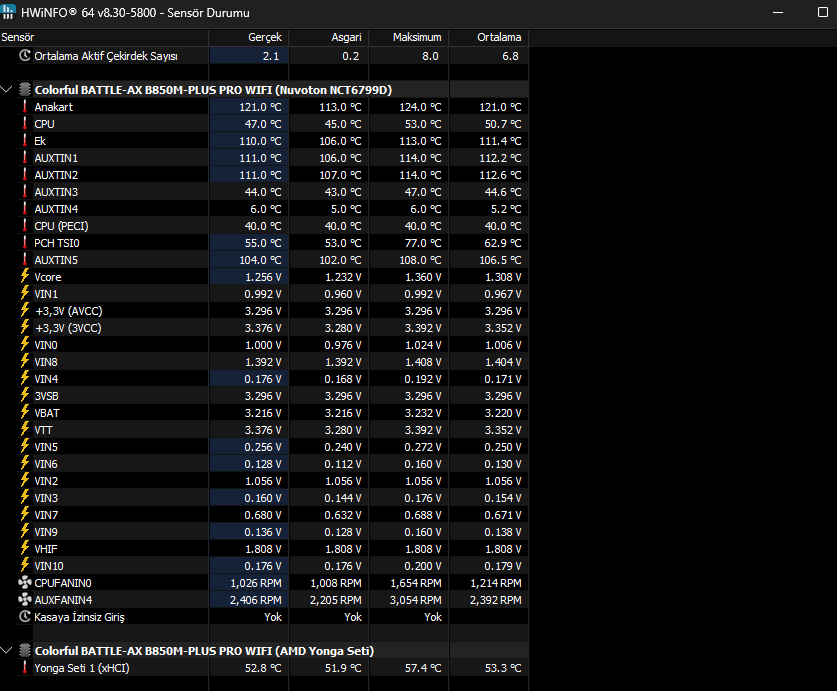Click the lightning icon beside +3,3V (3VCC)
Image resolution: width=837 pixels, height=691 pixels.
(x=25, y=327)
